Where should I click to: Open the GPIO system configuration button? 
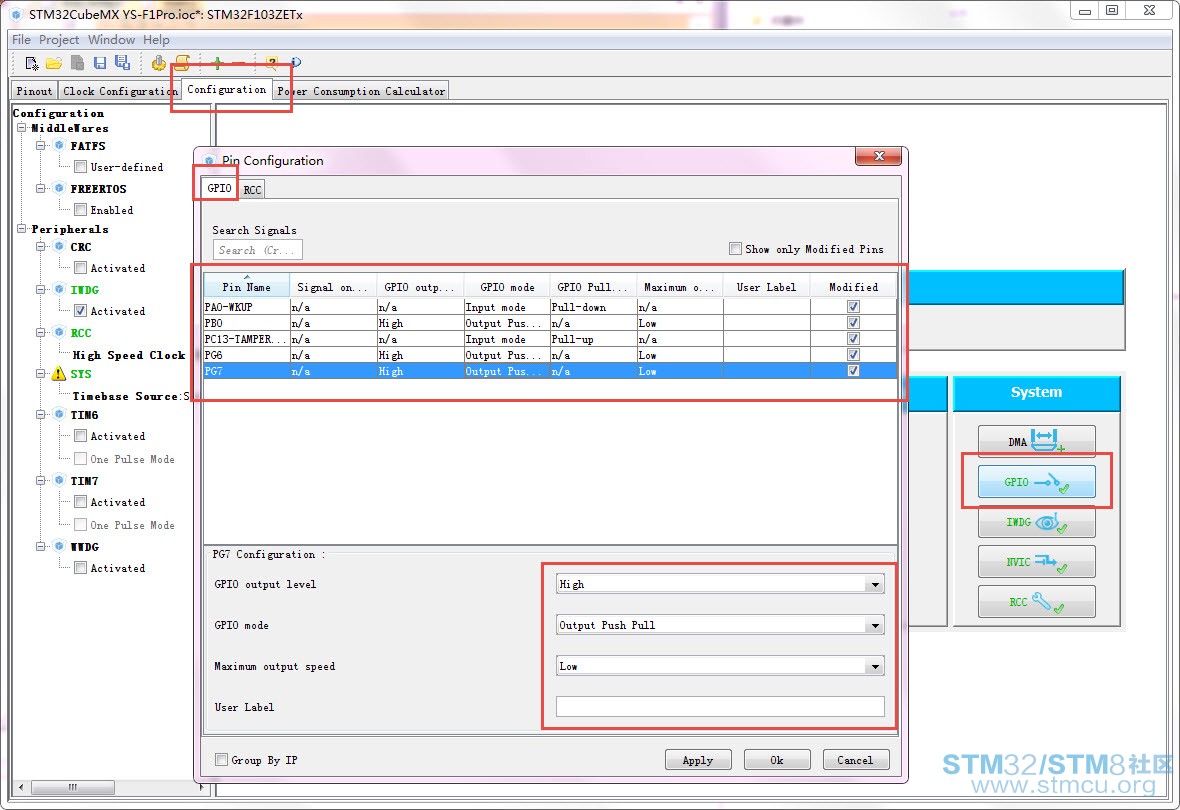point(1036,482)
